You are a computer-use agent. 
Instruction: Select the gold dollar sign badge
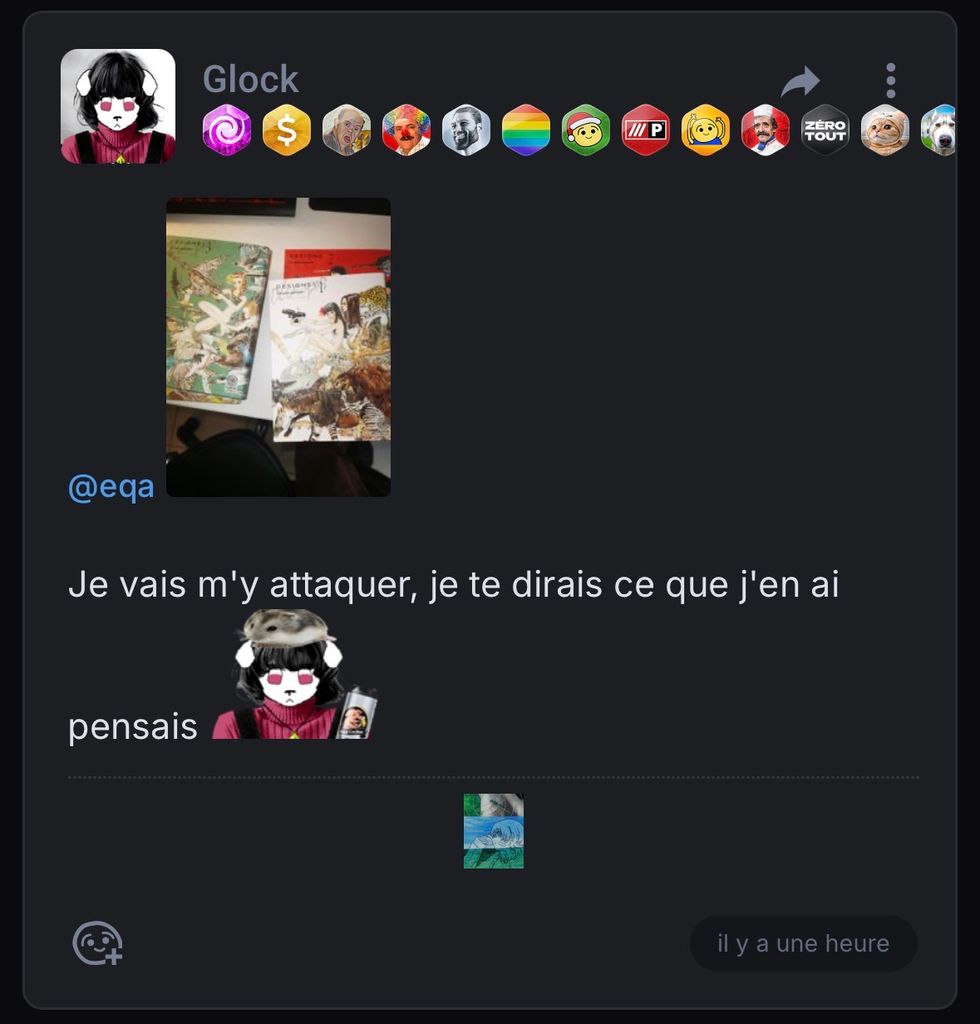click(287, 130)
